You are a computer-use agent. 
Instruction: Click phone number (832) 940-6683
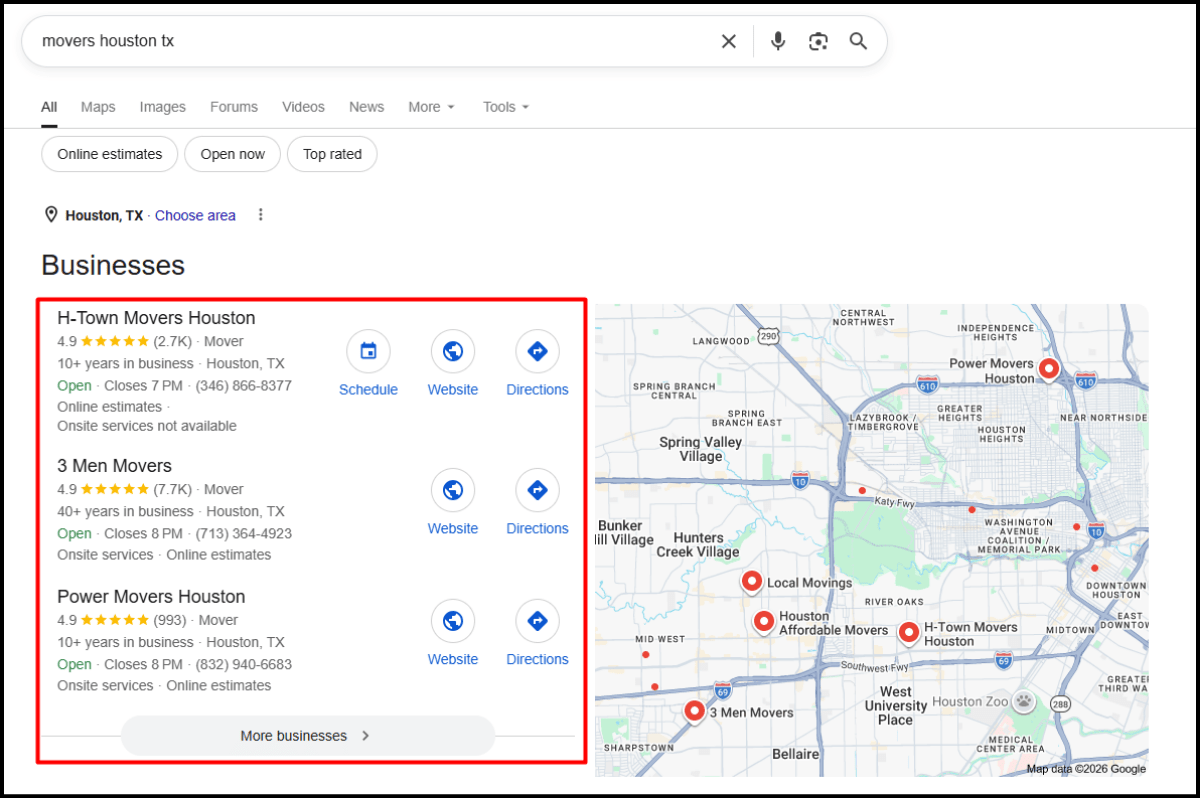[243, 664]
